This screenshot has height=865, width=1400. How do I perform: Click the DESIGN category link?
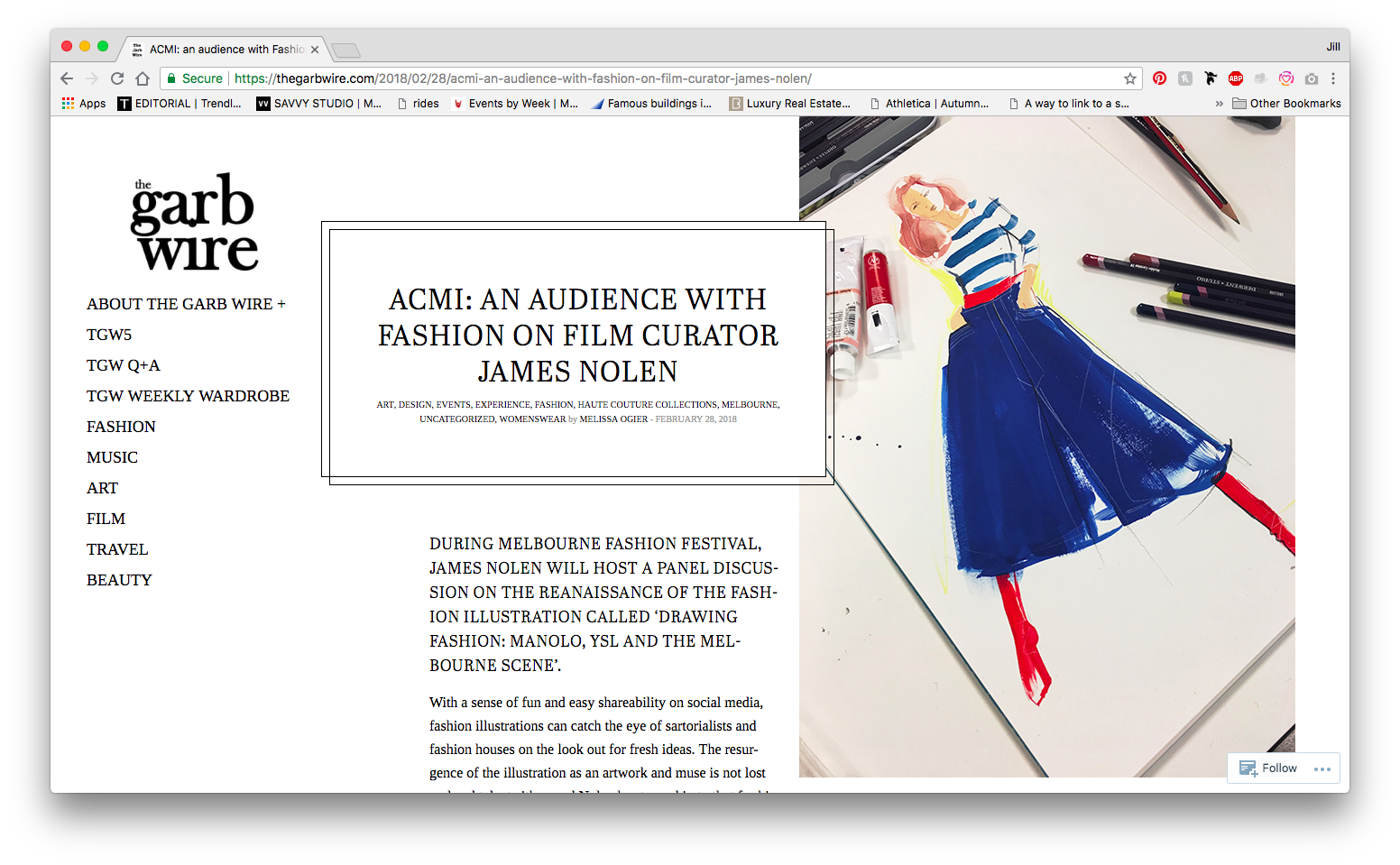[415, 405]
